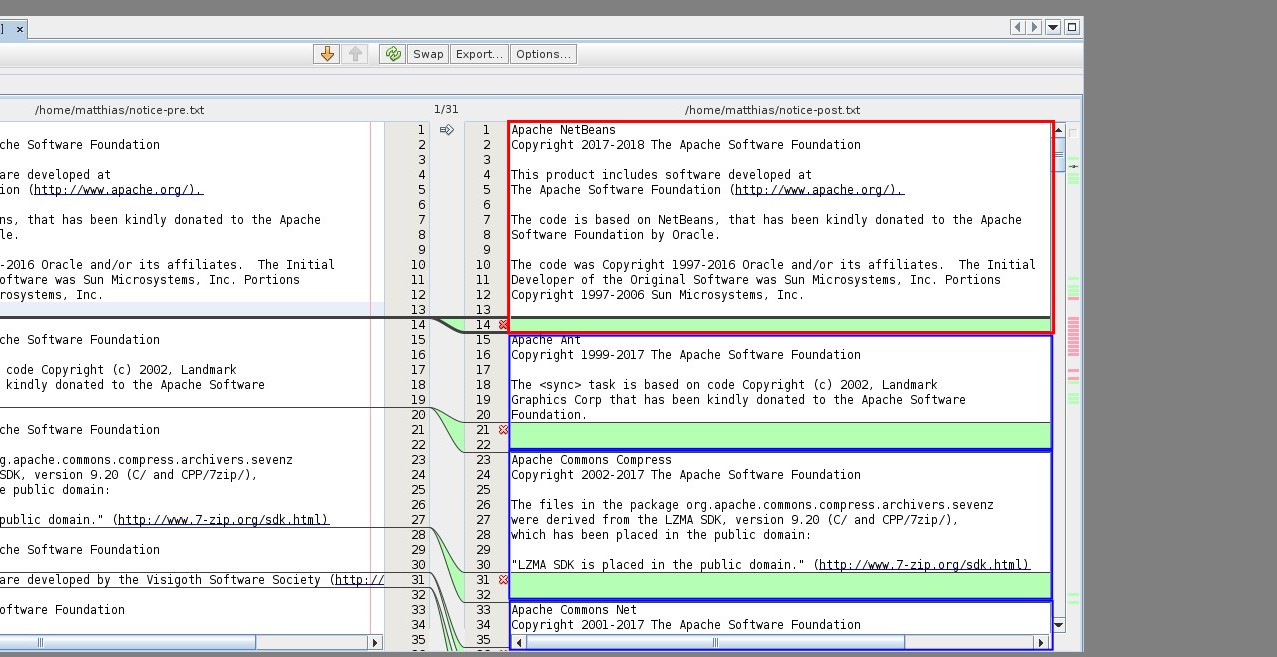
Task: Click the right pane vertical scrollbar thumb
Action: pos(1059,154)
